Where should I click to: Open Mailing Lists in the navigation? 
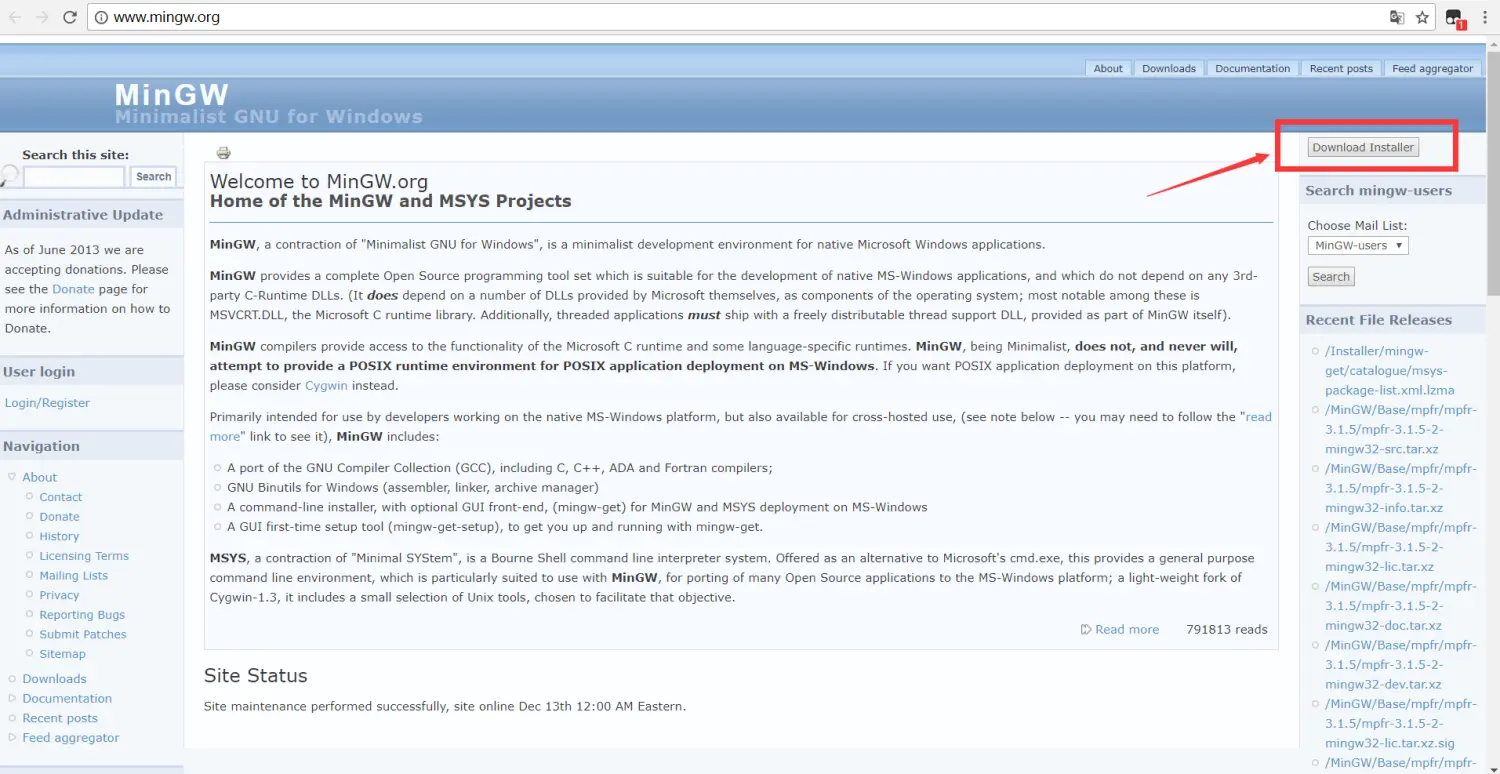click(x=73, y=575)
